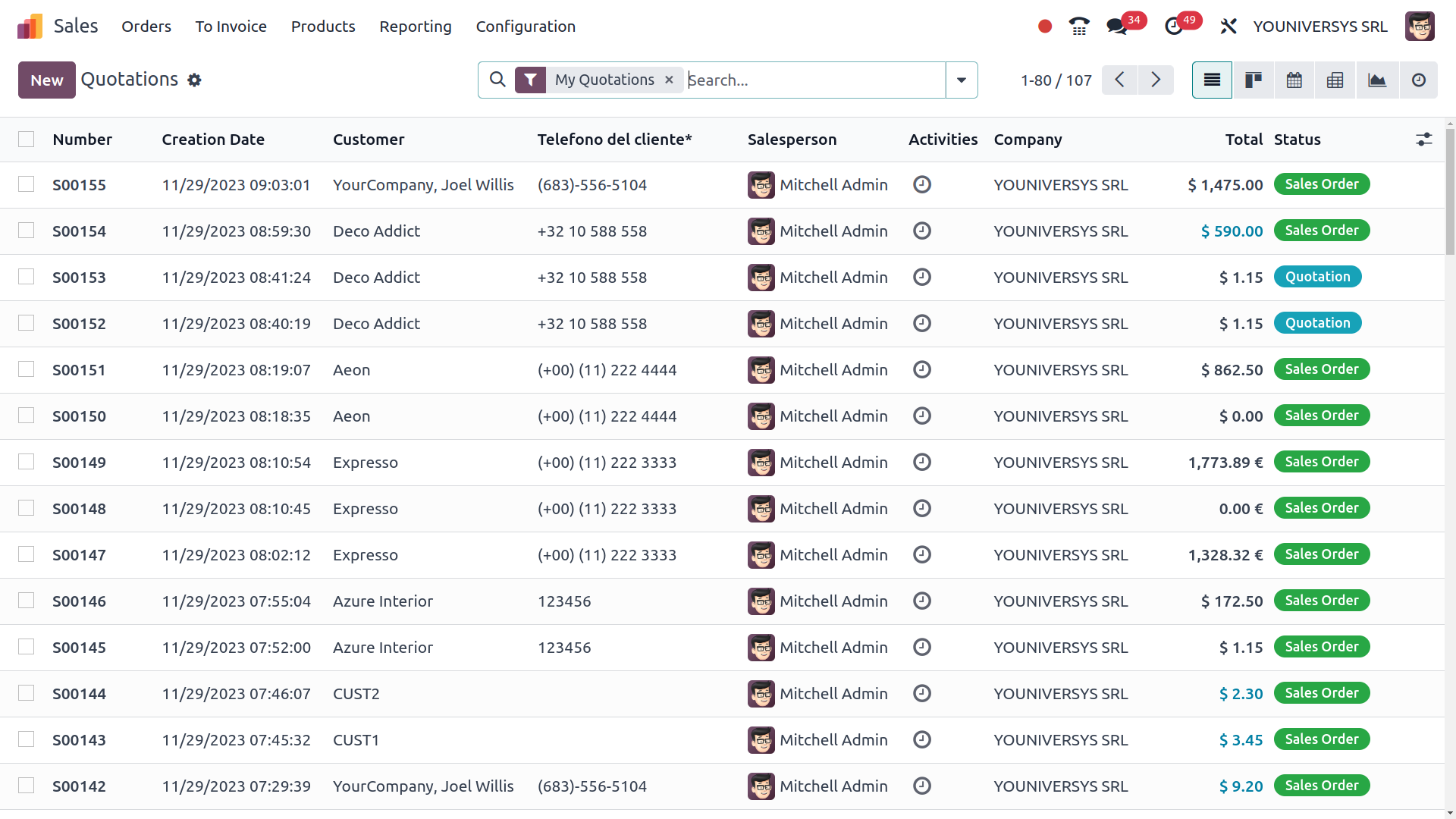The width and height of the screenshot is (1456, 819).
Task: Open the column options icon in the table header
Action: pos(1424,140)
